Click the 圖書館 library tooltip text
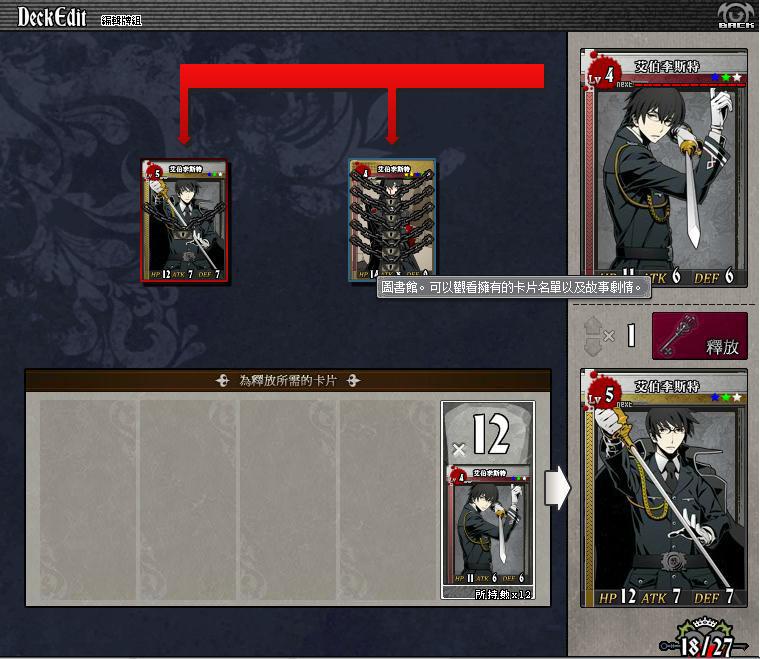The height and width of the screenshot is (659, 760). 514,288
